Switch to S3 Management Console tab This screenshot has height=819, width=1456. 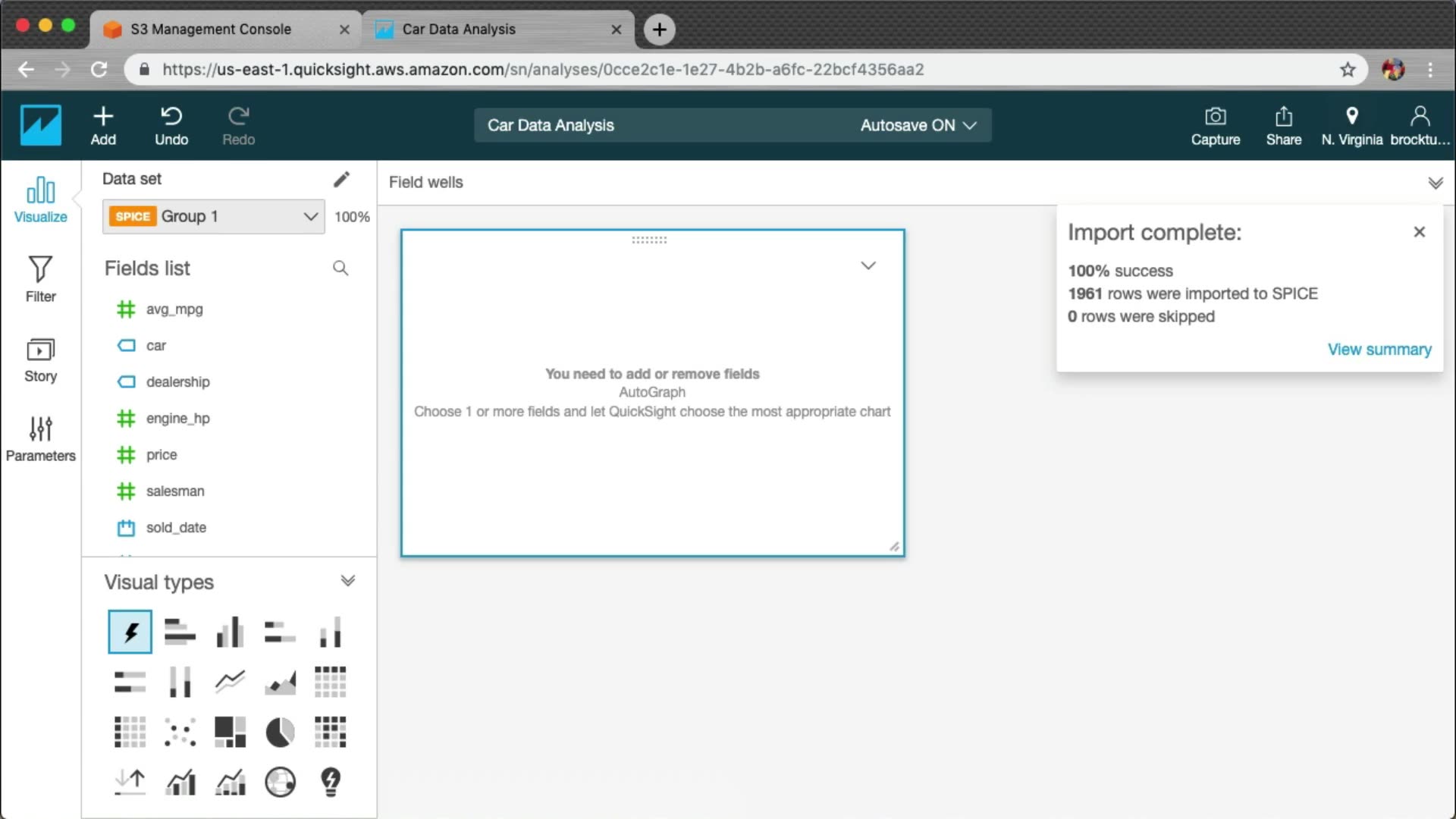coord(211,29)
